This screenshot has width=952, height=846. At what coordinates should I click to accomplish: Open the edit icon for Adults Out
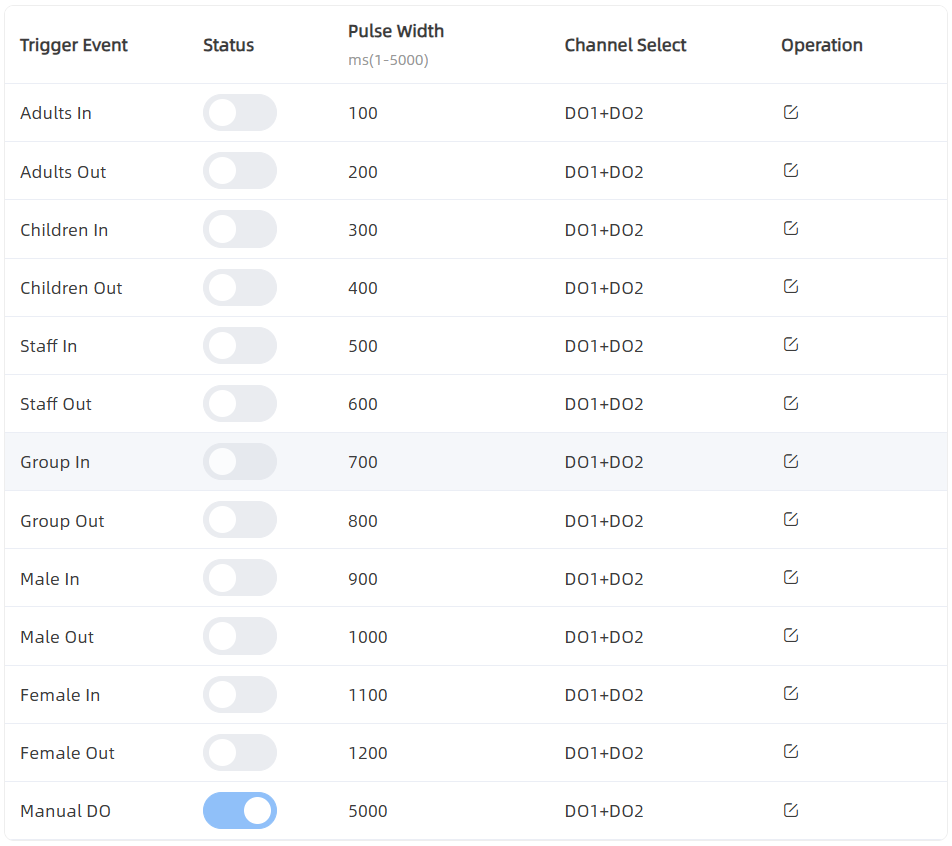(790, 170)
